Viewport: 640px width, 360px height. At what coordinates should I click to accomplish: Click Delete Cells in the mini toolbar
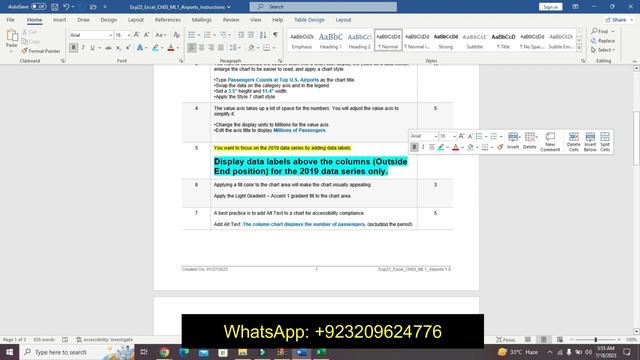(x=573, y=142)
